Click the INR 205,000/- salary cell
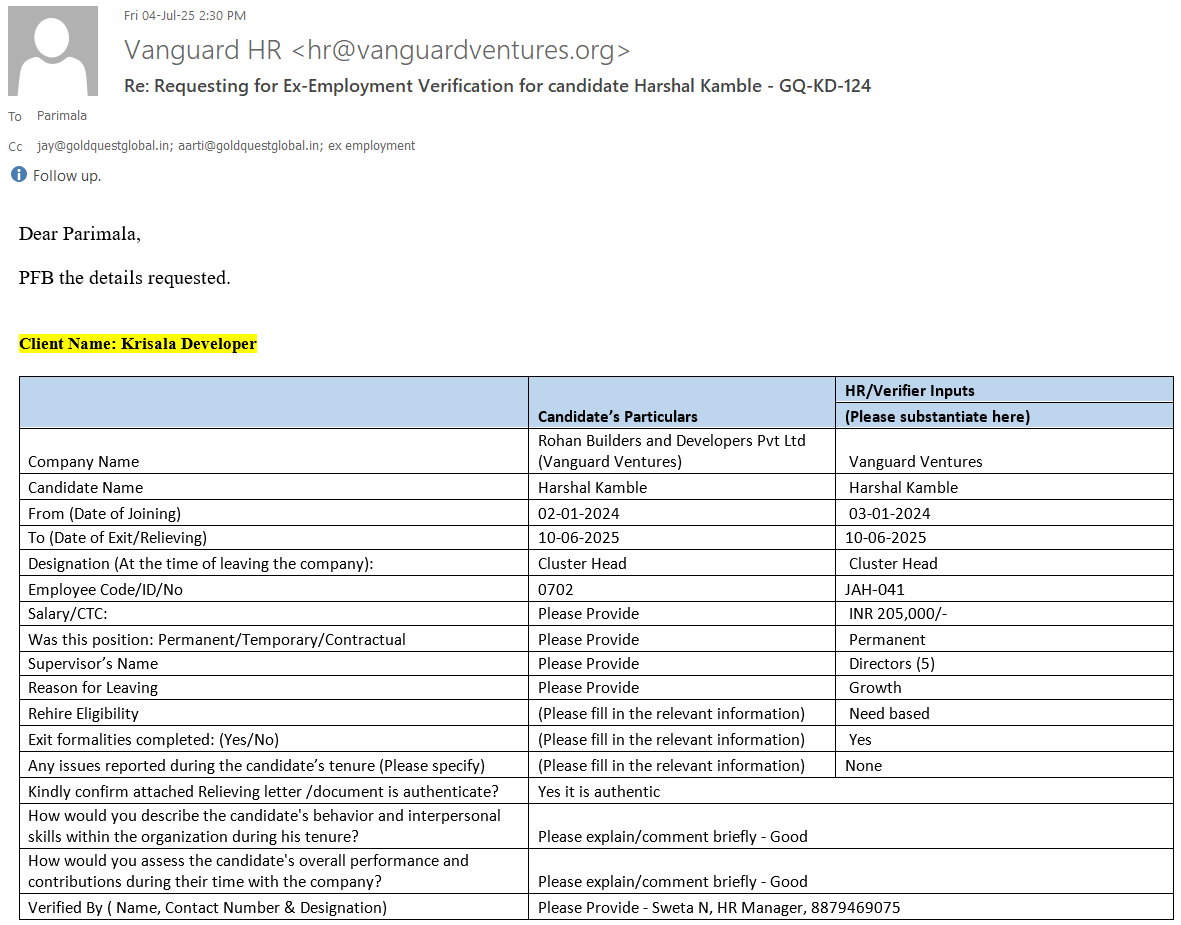The image size is (1181, 925). click(897, 614)
